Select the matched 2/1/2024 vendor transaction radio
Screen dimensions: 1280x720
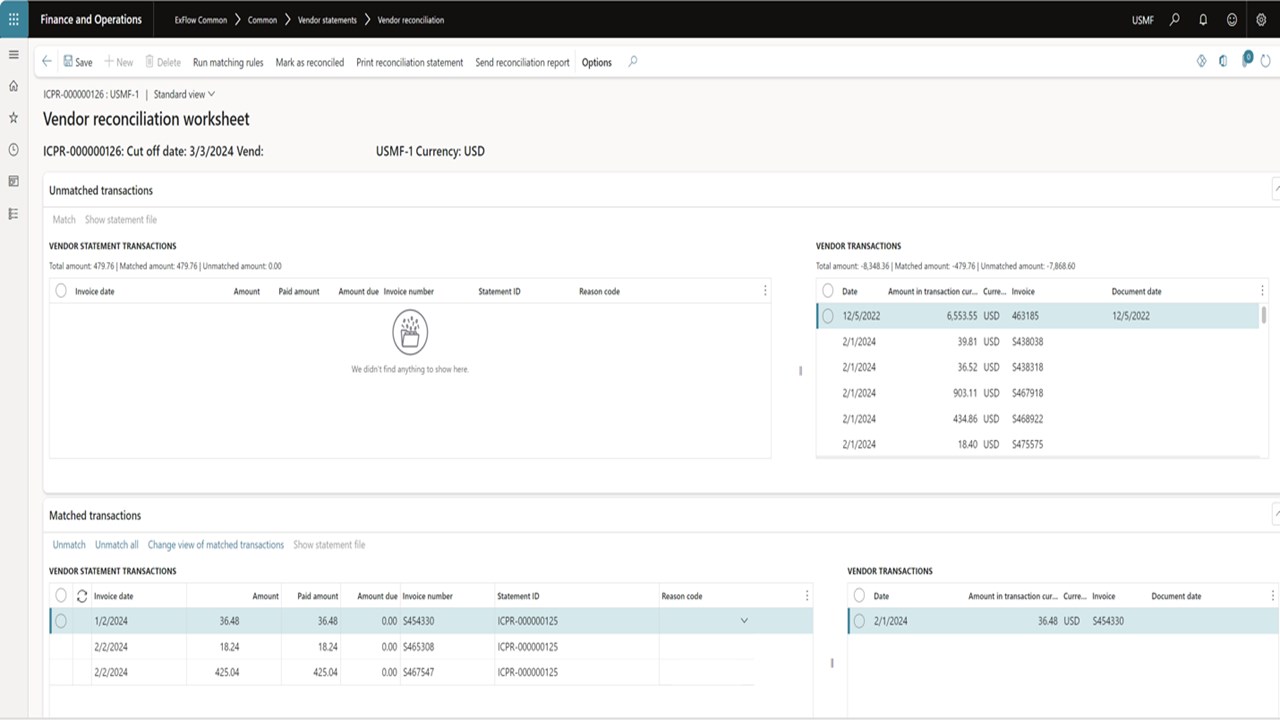(858, 621)
